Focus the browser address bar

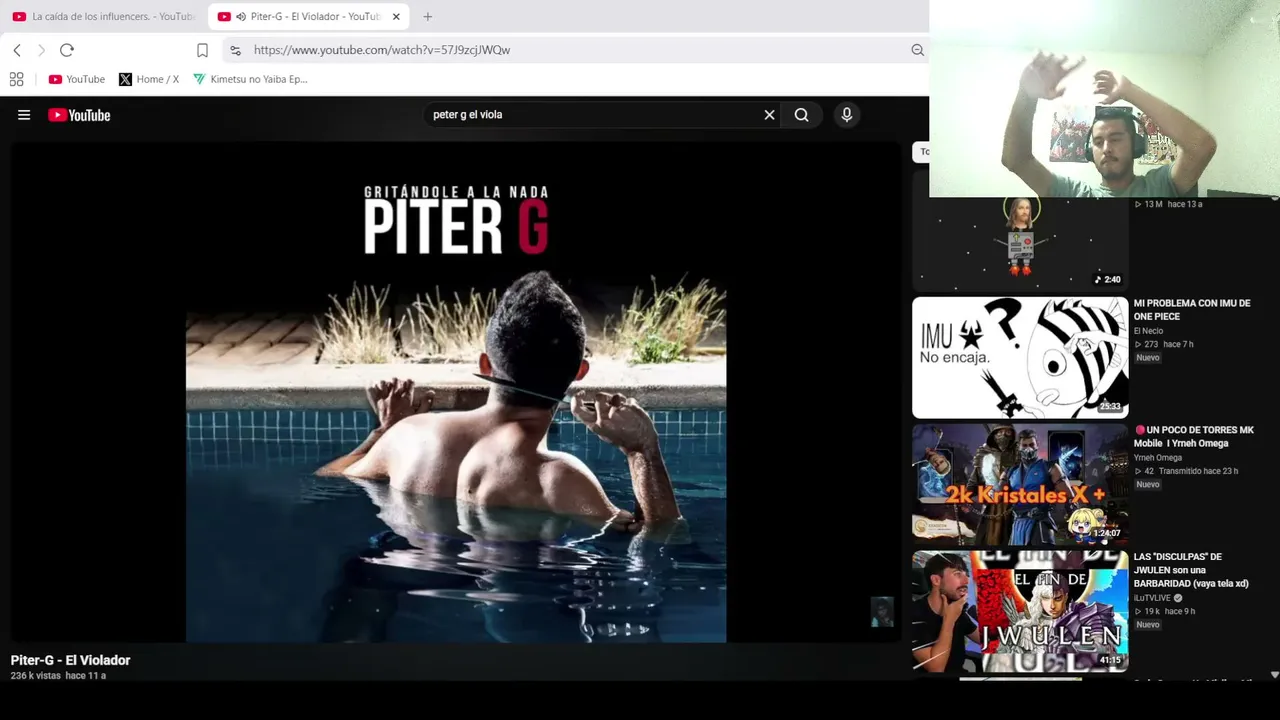click(575, 50)
